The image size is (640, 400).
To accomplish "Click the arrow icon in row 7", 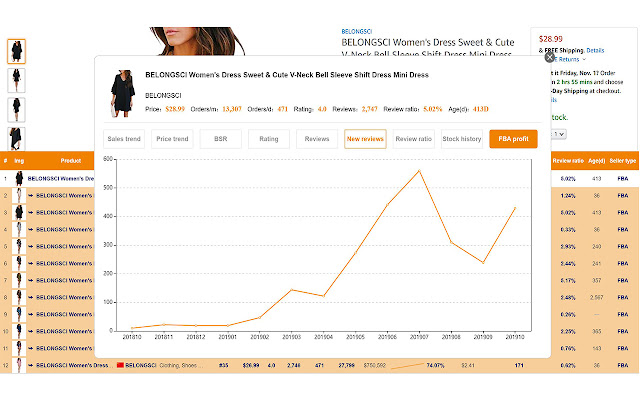I will (31, 280).
